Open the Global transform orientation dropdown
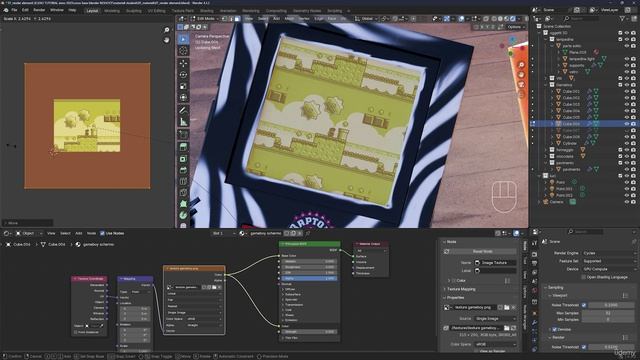Viewport: 640px width, 360px height. (366, 18)
